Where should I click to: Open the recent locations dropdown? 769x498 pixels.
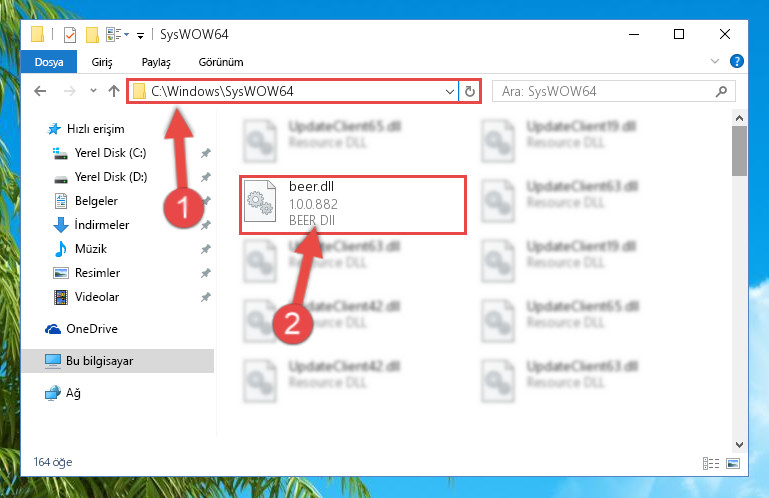click(x=93, y=91)
